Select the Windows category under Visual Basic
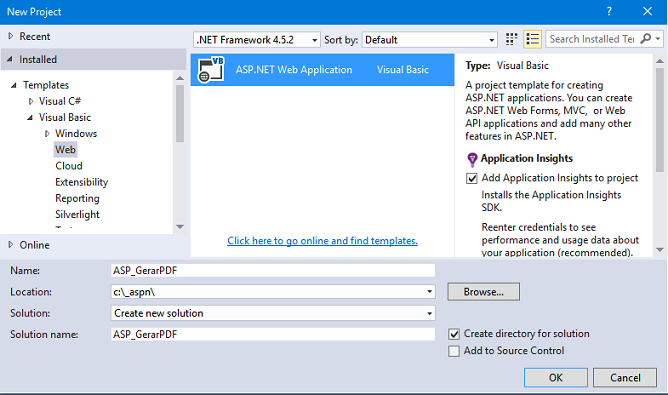 (76, 133)
